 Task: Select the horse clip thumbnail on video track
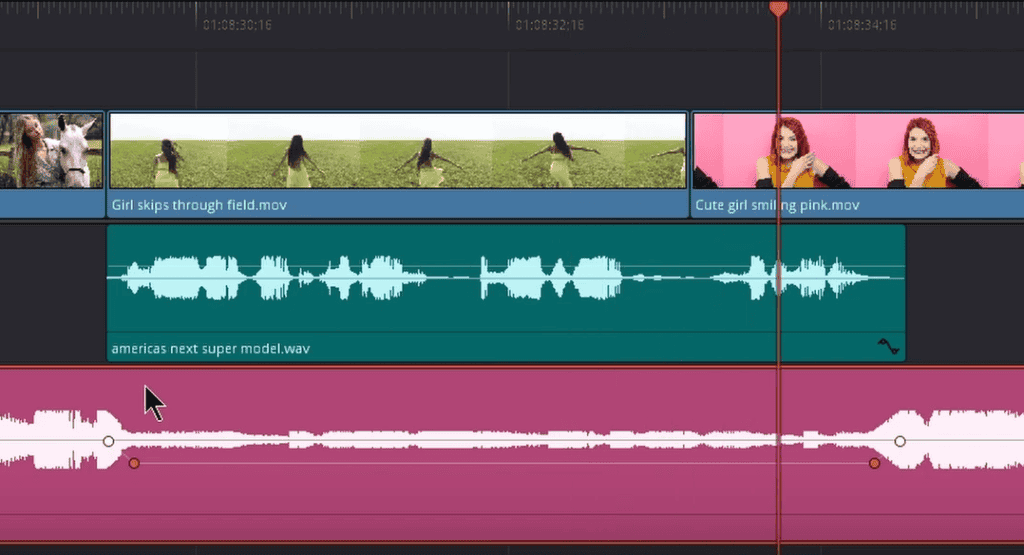pos(52,151)
